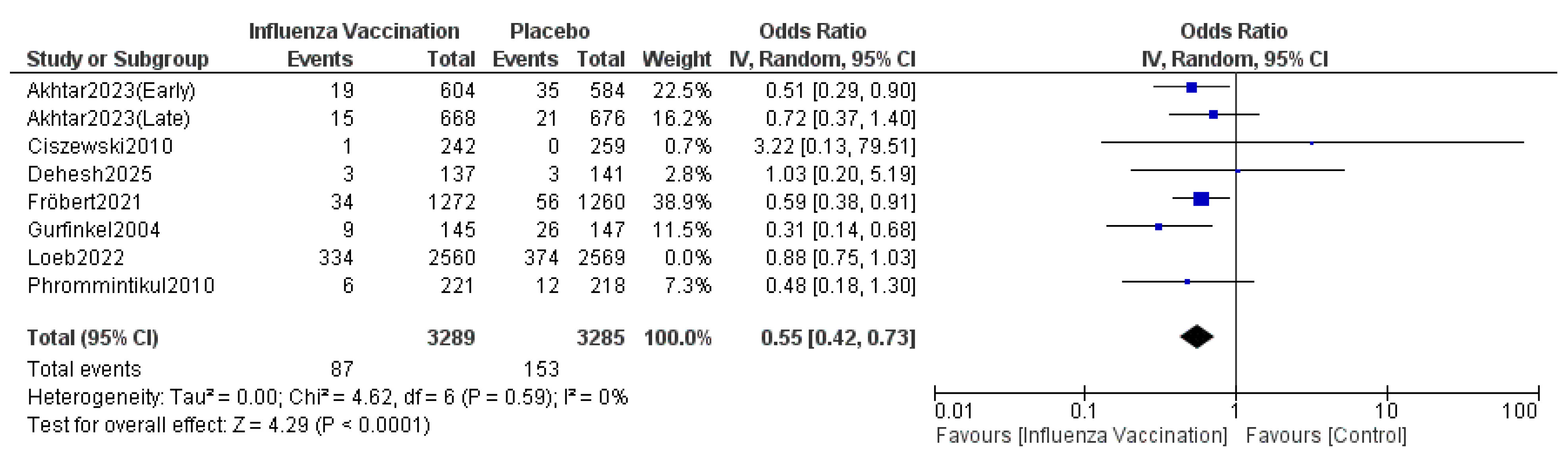Click the 0.01 tick label on axis

click(953, 412)
